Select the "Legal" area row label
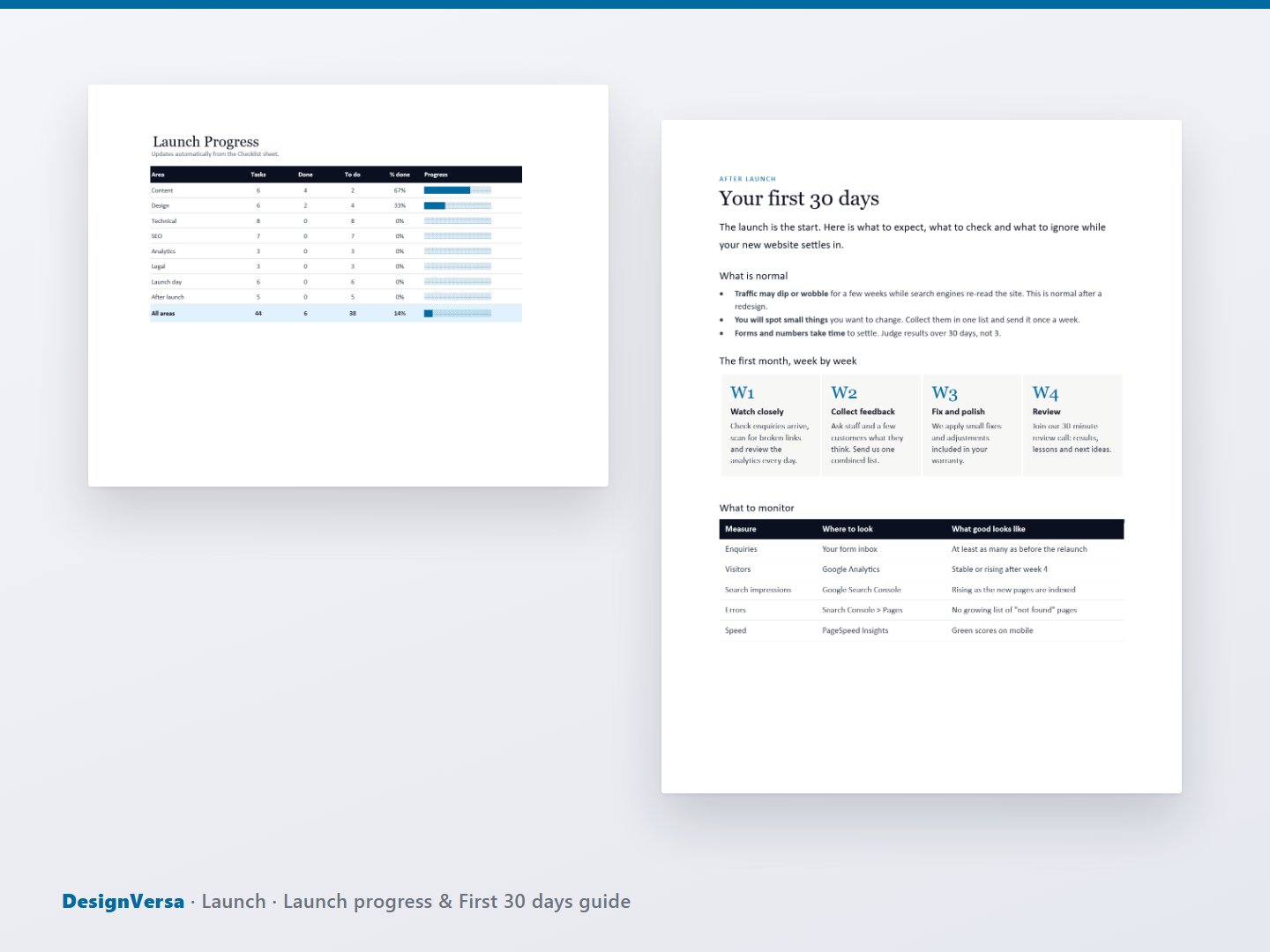Screen dimensions: 1270x952 point(158,266)
